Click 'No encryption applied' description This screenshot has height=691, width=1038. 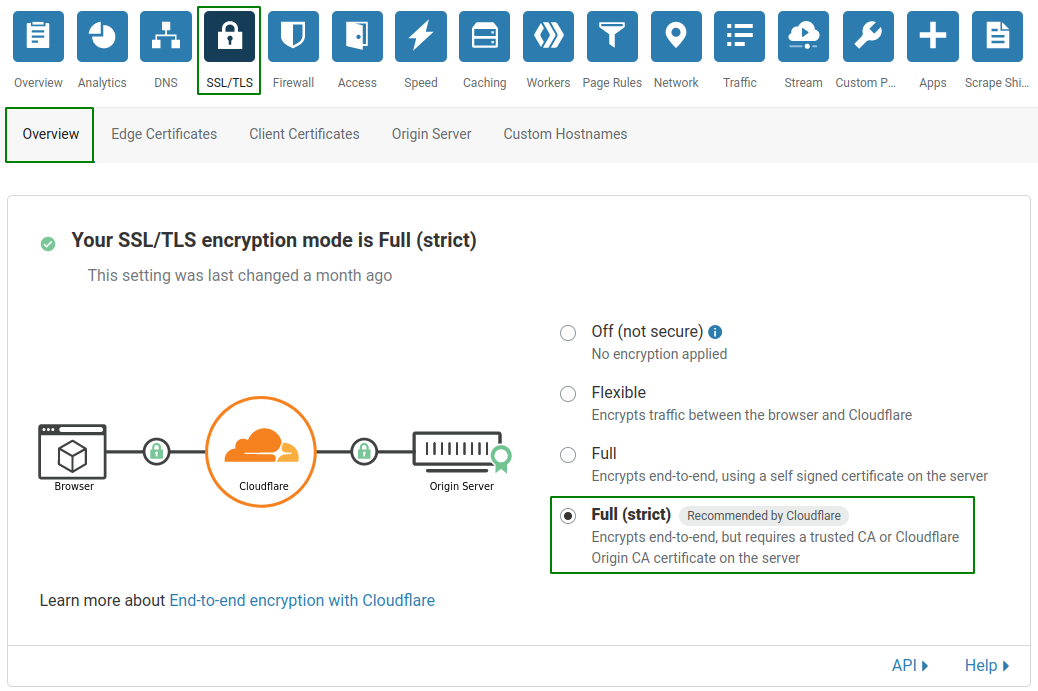click(x=659, y=354)
